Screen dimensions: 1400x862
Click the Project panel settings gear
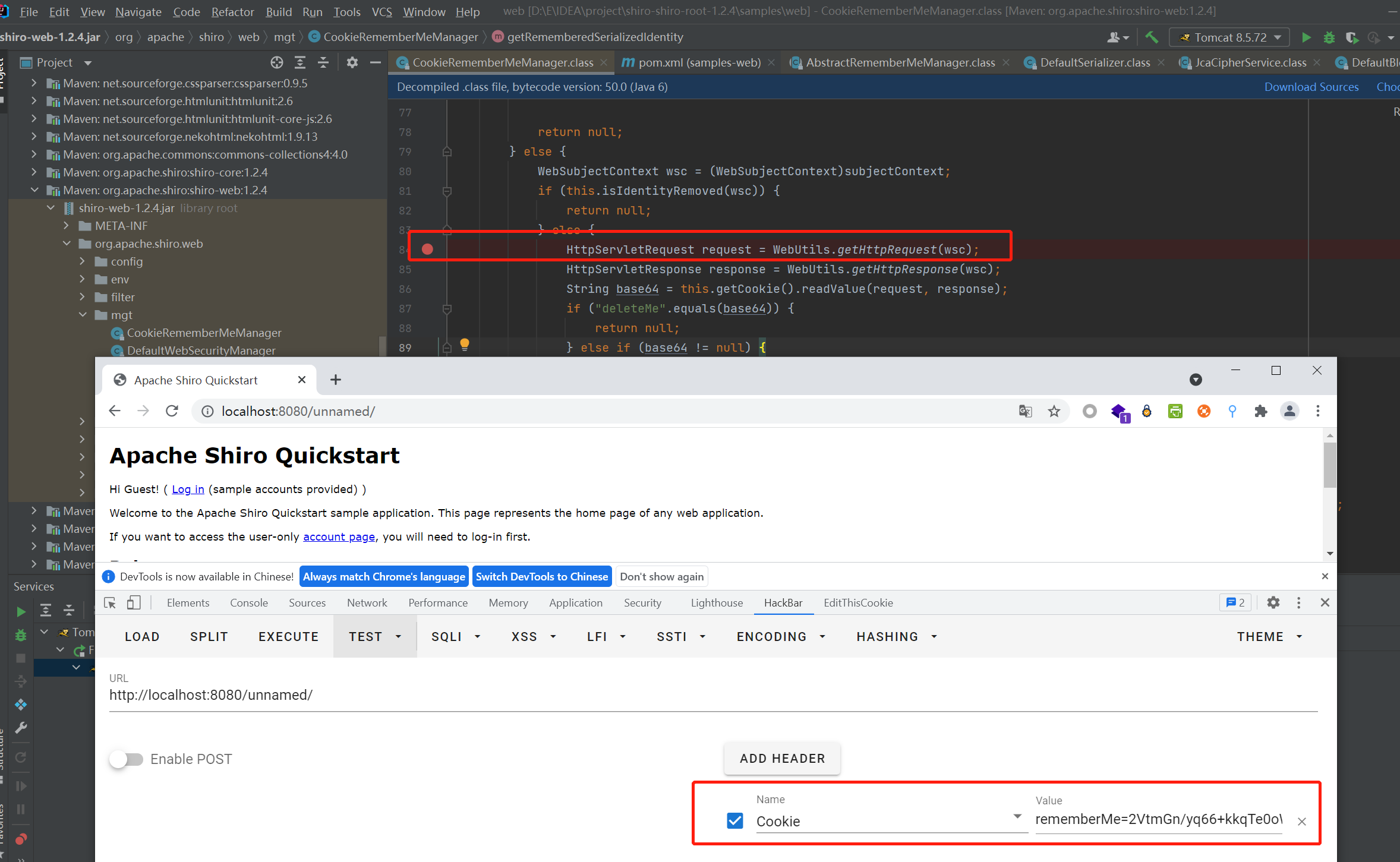click(x=352, y=62)
